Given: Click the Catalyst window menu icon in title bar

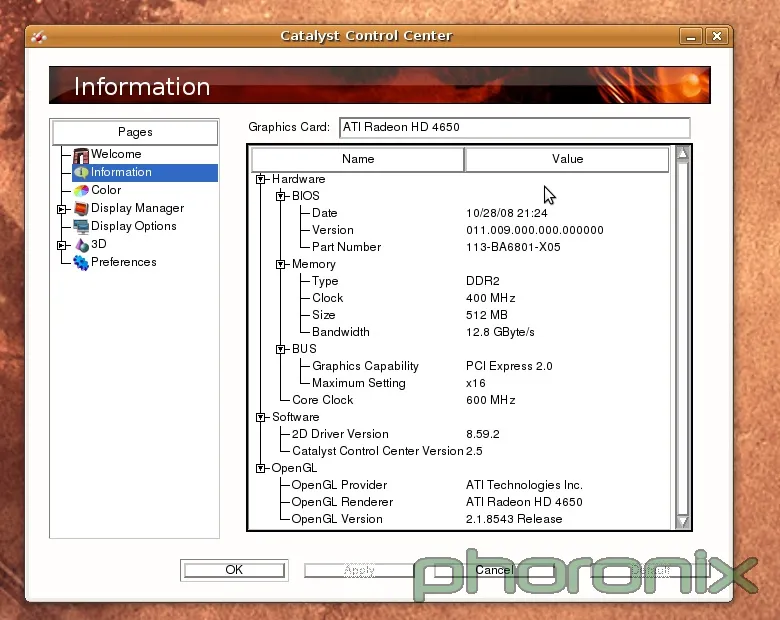Looking at the screenshot, I should pyautogui.click(x=39, y=37).
